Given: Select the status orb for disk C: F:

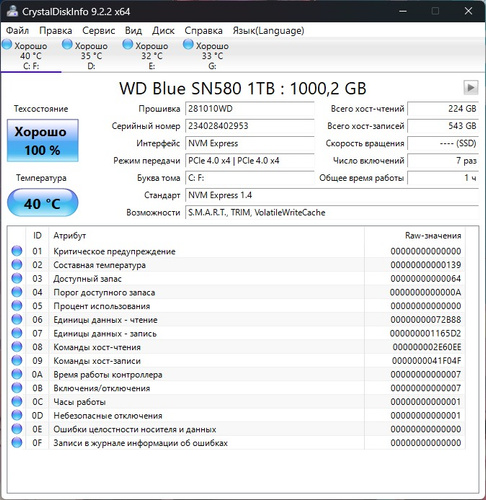Looking at the screenshot, I should pyautogui.click(x=7, y=45).
